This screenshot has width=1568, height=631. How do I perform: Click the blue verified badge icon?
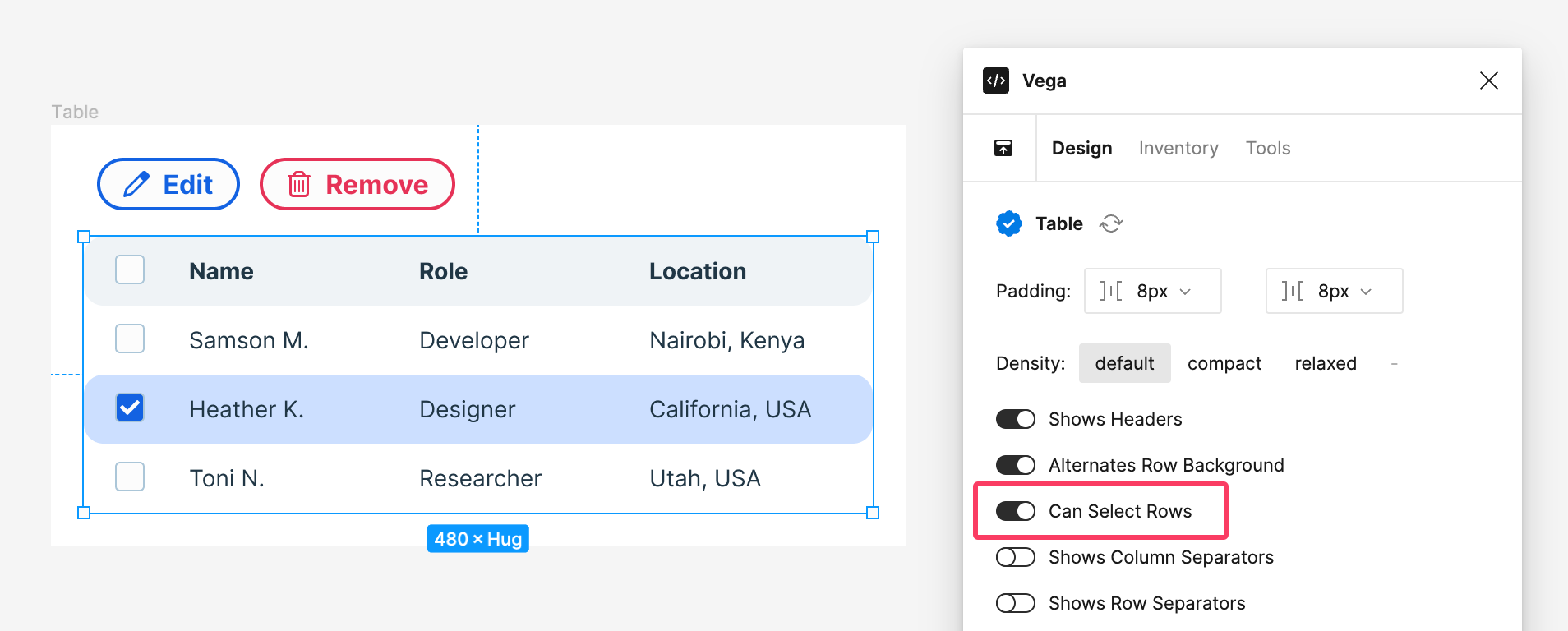[x=1009, y=223]
